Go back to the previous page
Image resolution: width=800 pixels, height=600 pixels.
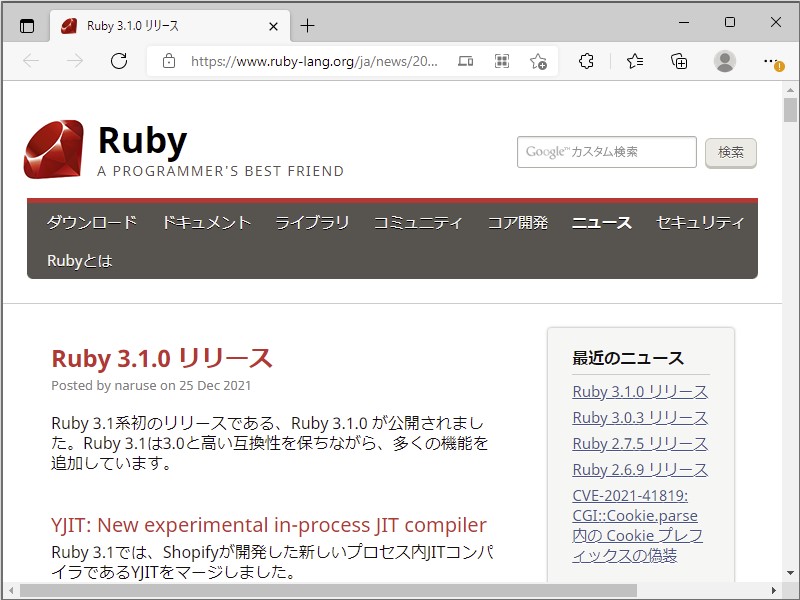[32, 61]
